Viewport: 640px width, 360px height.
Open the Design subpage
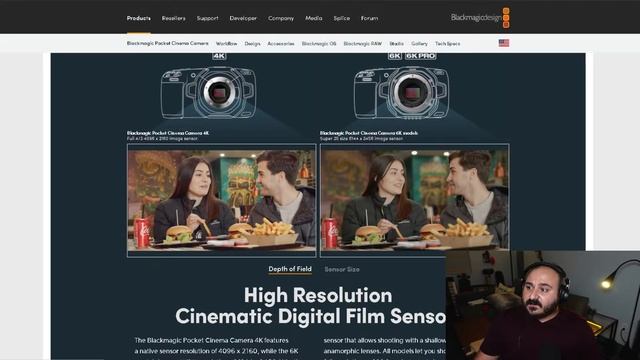click(252, 44)
